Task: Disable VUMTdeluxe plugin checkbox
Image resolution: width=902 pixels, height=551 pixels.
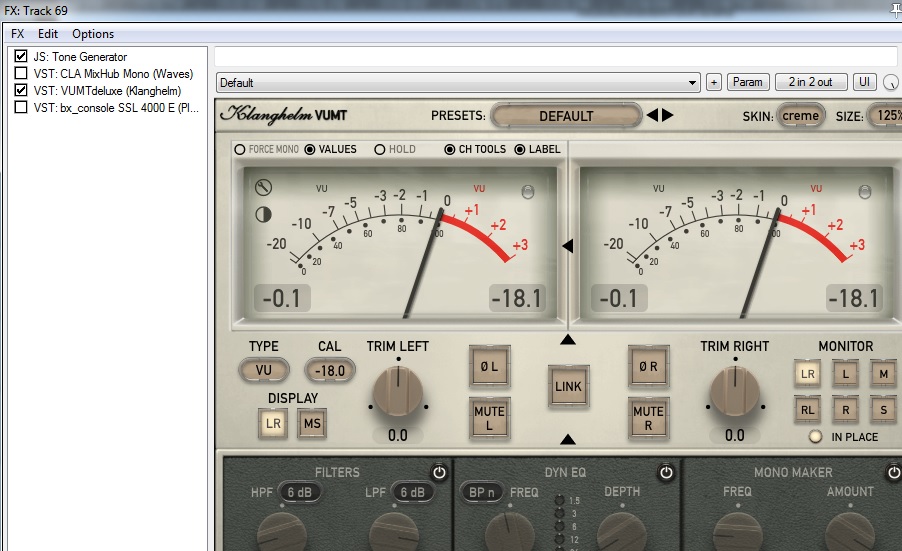Action: click(21, 90)
